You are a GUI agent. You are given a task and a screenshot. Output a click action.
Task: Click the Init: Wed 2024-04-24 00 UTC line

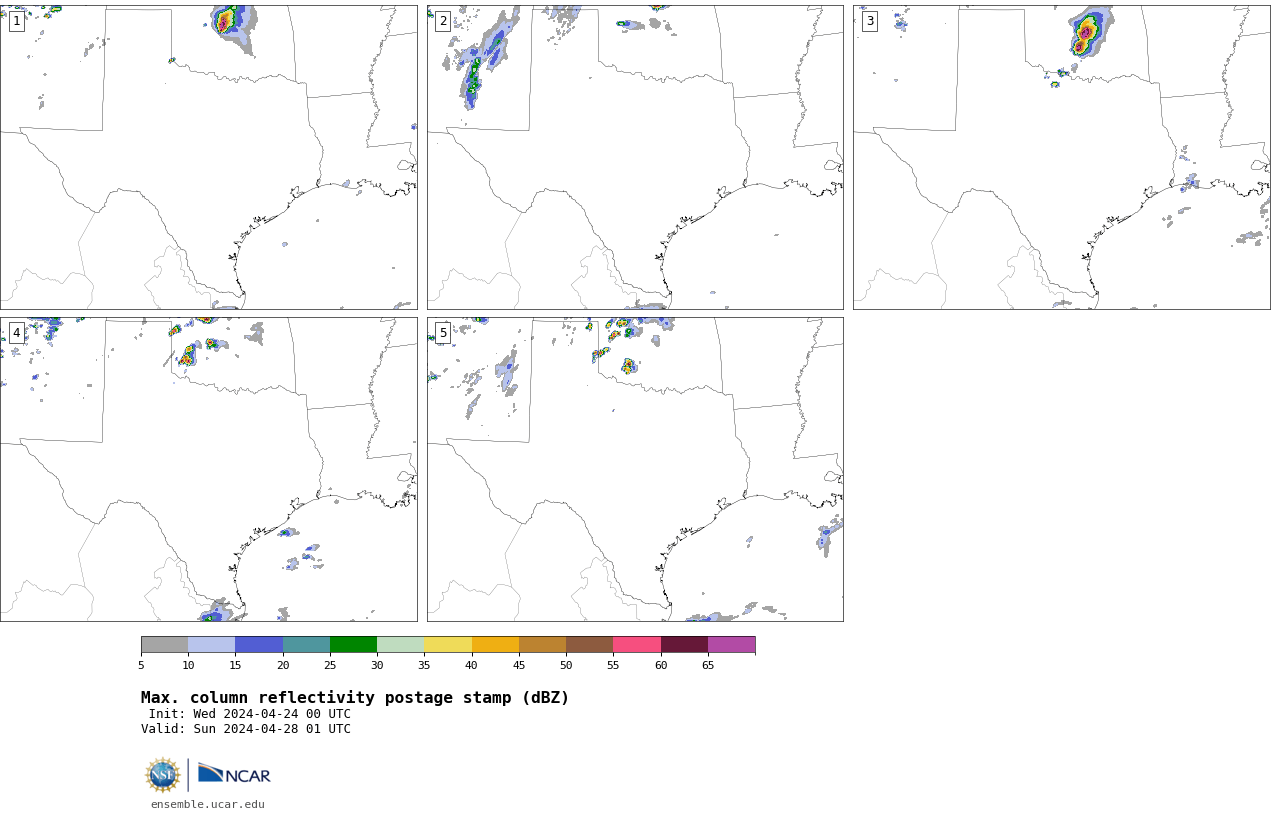tap(250, 714)
